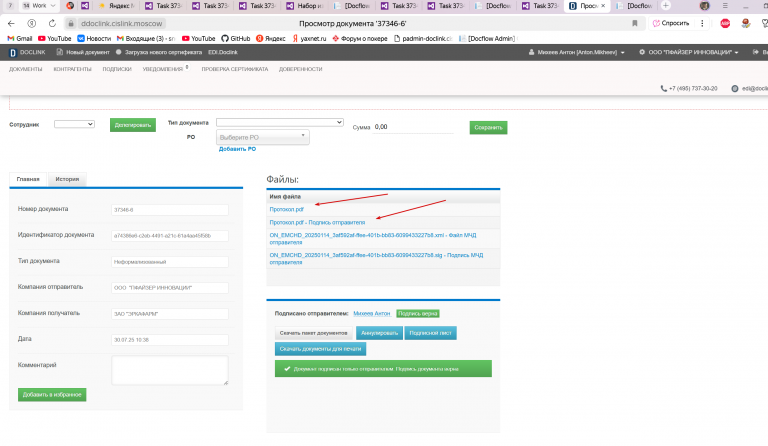Open the ПОДПИСКИ menu

point(117,70)
